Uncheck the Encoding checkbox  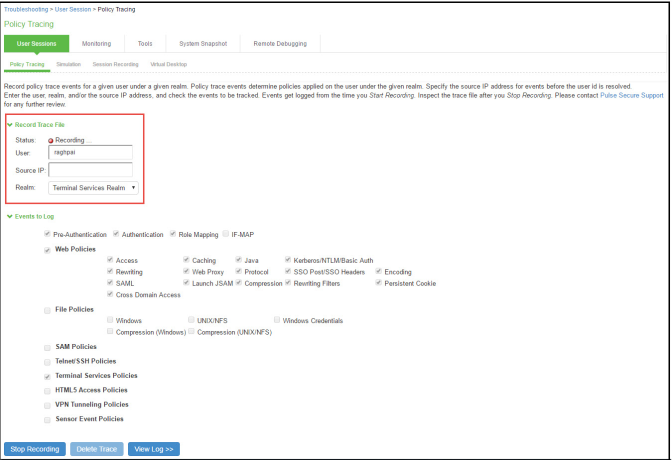click(378, 271)
